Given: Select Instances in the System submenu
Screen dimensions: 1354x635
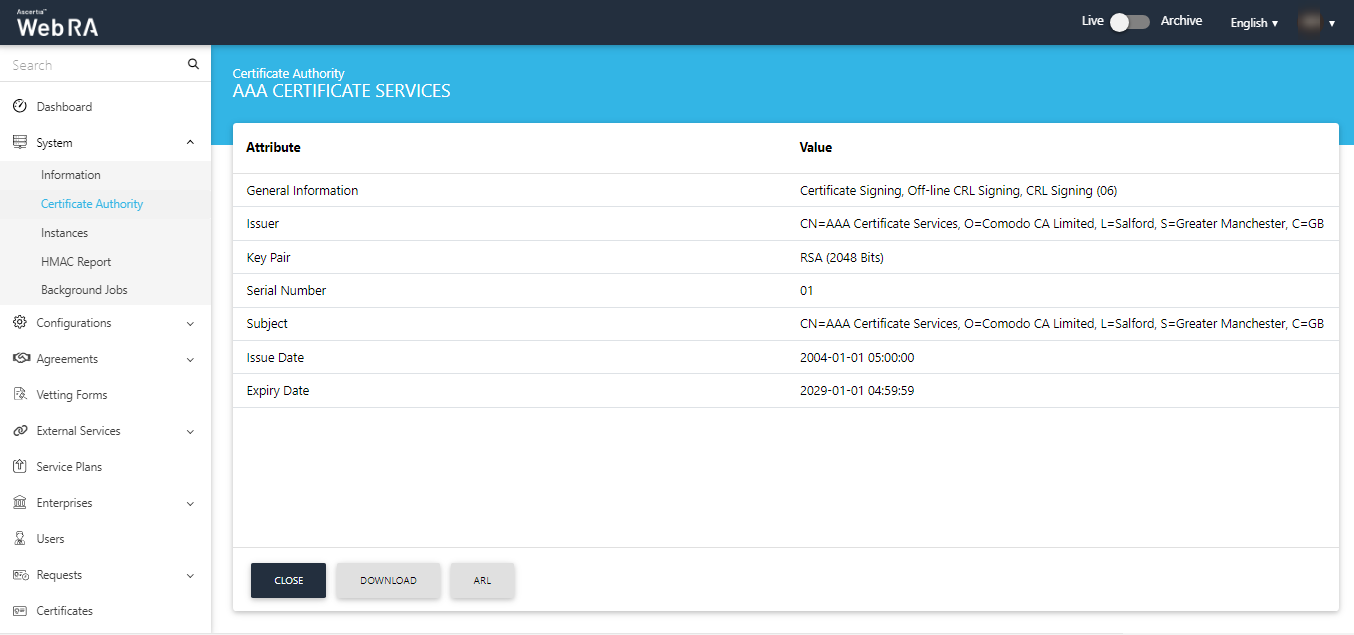Looking at the screenshot, I should point(64,232).
